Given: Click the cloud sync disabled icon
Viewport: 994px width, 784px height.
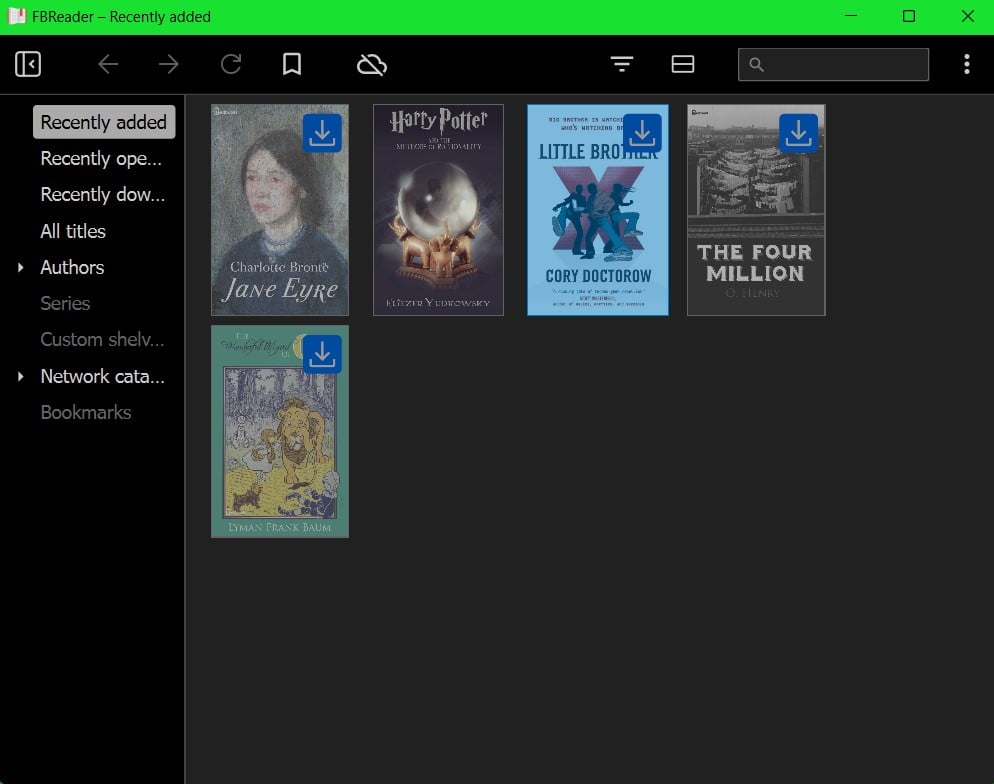Looking at the screenshot, I should tap(371, 64).
